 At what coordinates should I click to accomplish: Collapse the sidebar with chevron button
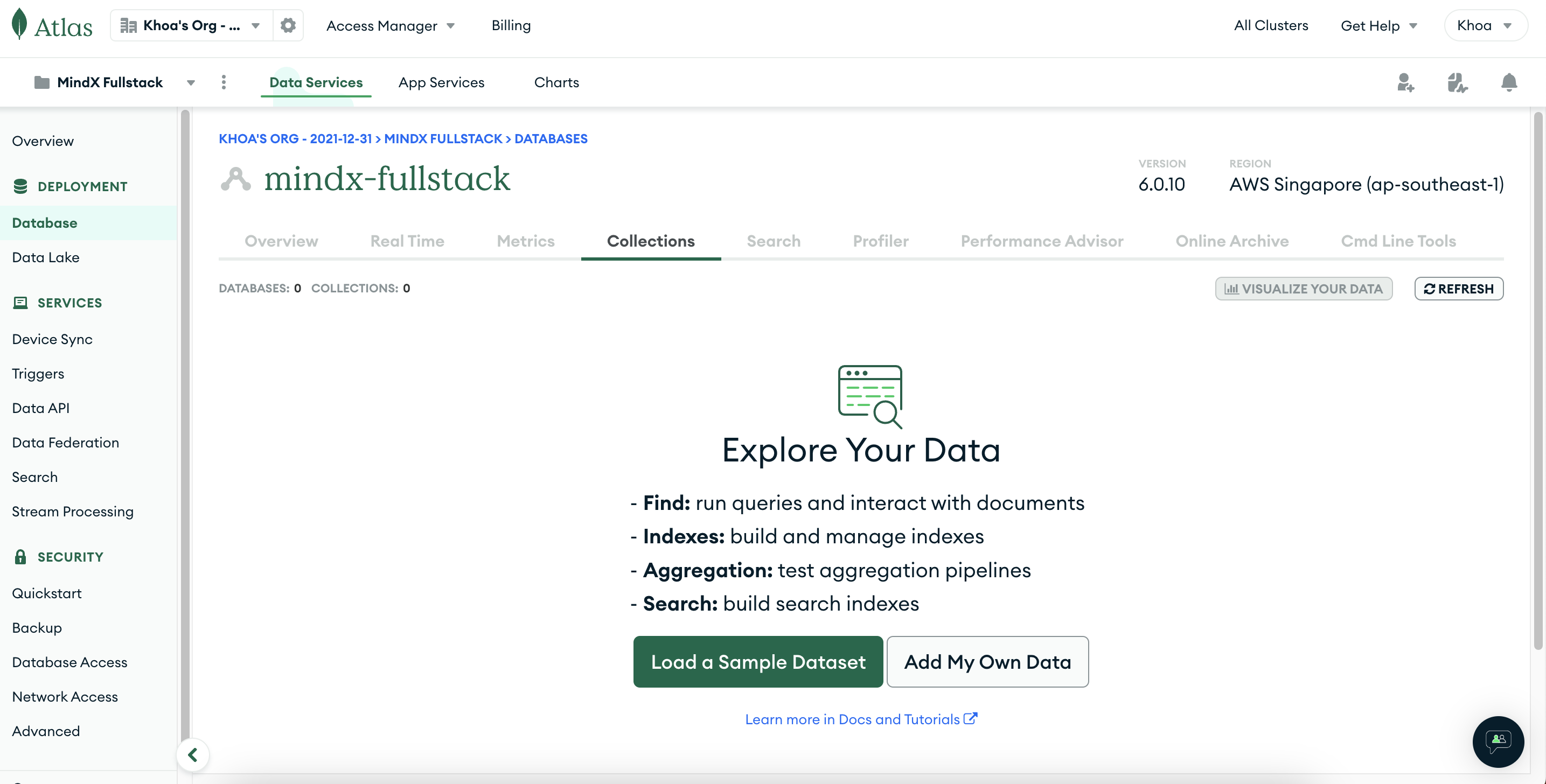(193, 754)
